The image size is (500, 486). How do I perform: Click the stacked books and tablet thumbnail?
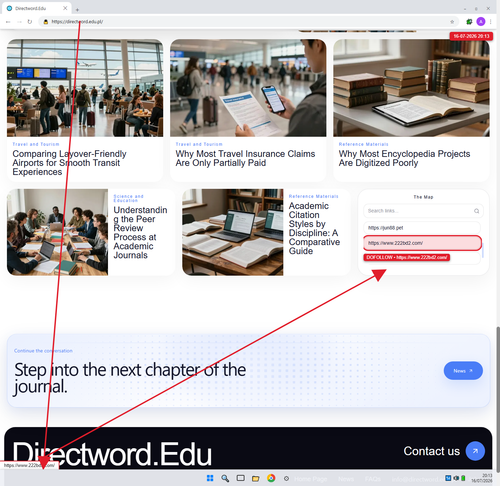[x=411, y=88]
